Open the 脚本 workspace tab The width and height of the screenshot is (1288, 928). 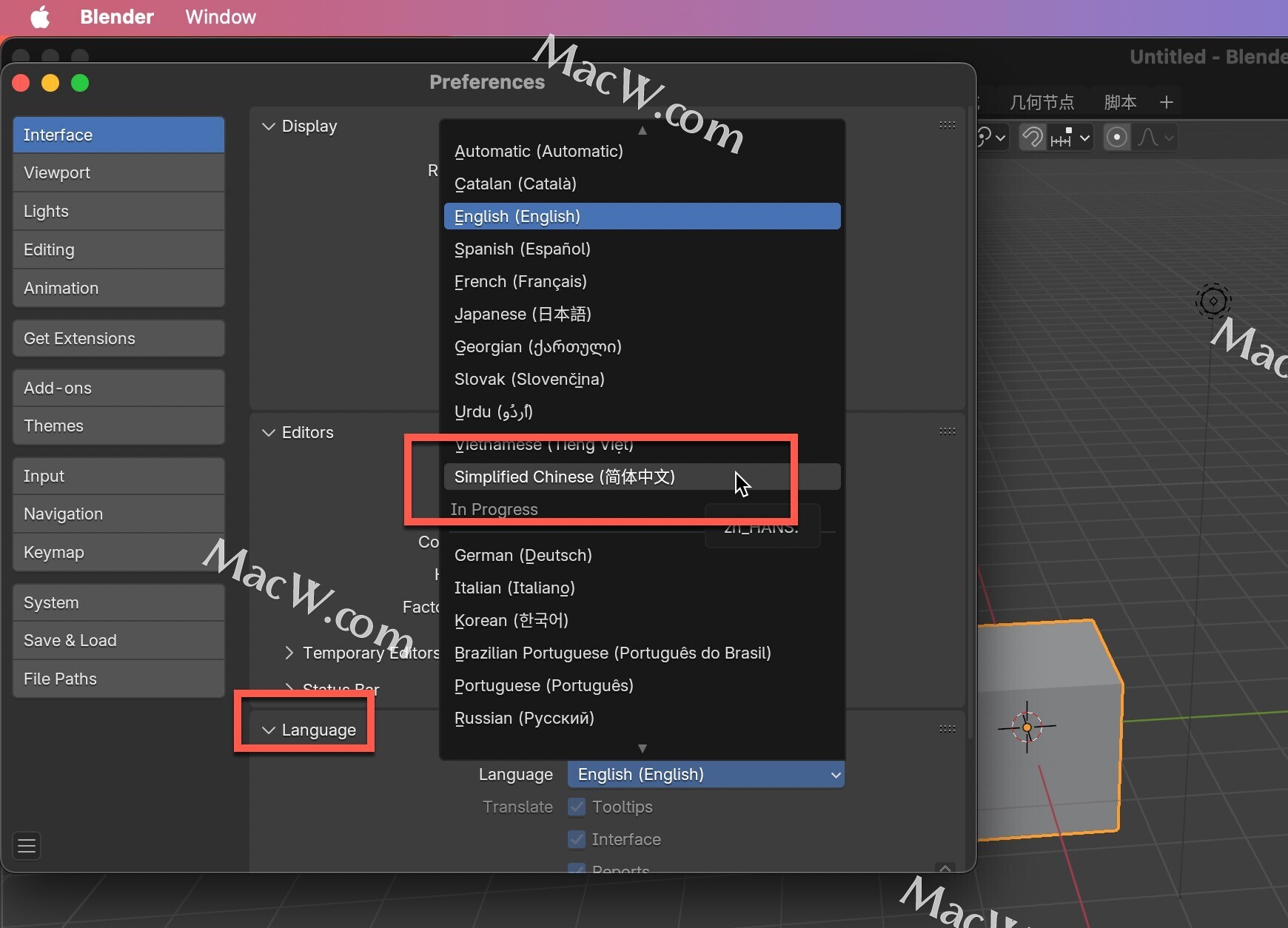pos(1120,102)
